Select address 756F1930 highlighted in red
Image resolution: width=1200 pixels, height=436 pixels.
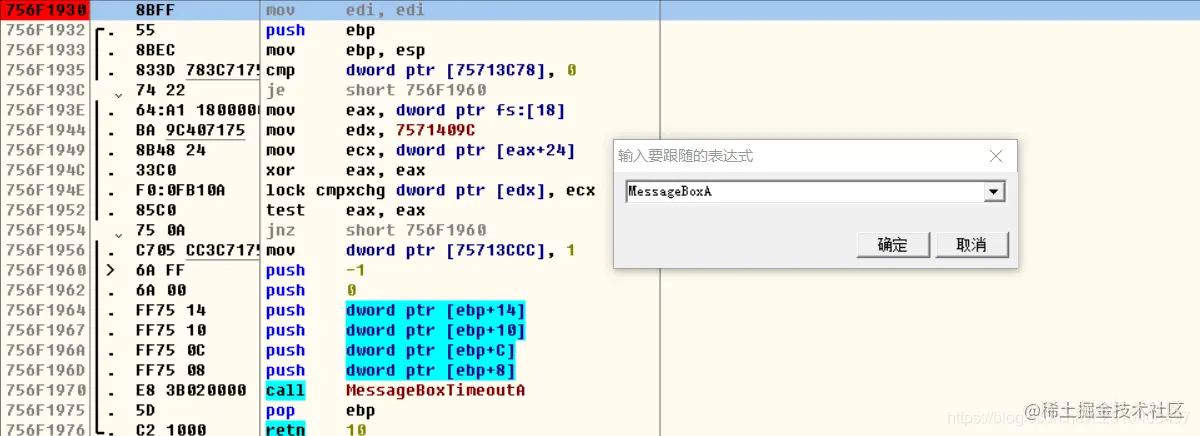45,10
